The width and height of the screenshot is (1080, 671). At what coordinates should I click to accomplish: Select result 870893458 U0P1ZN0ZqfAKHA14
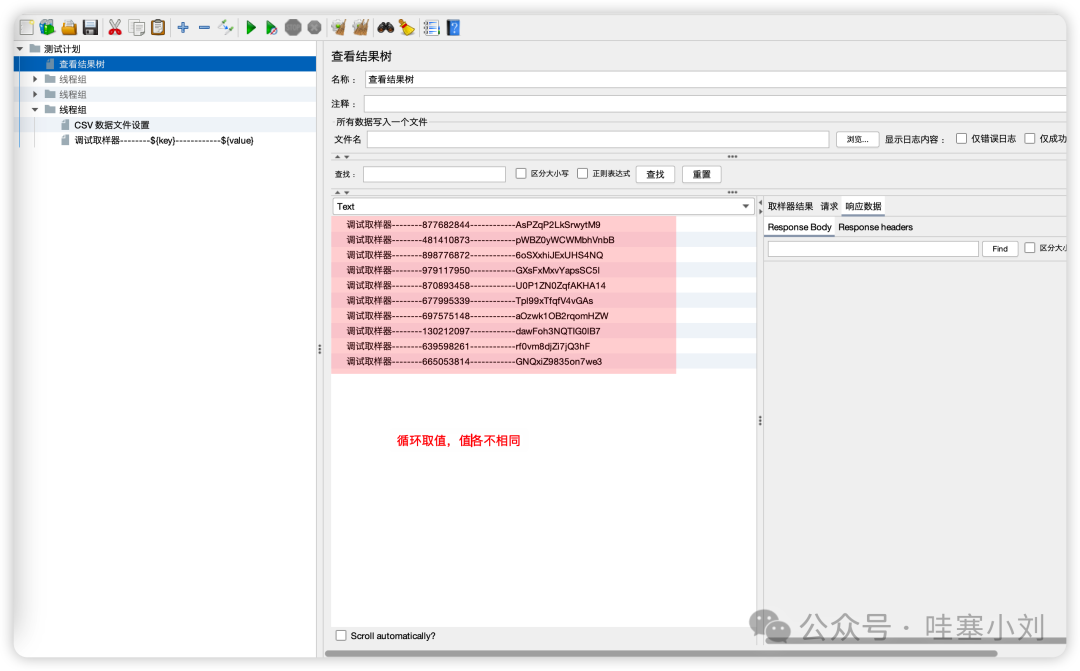(x=476, y=285)
